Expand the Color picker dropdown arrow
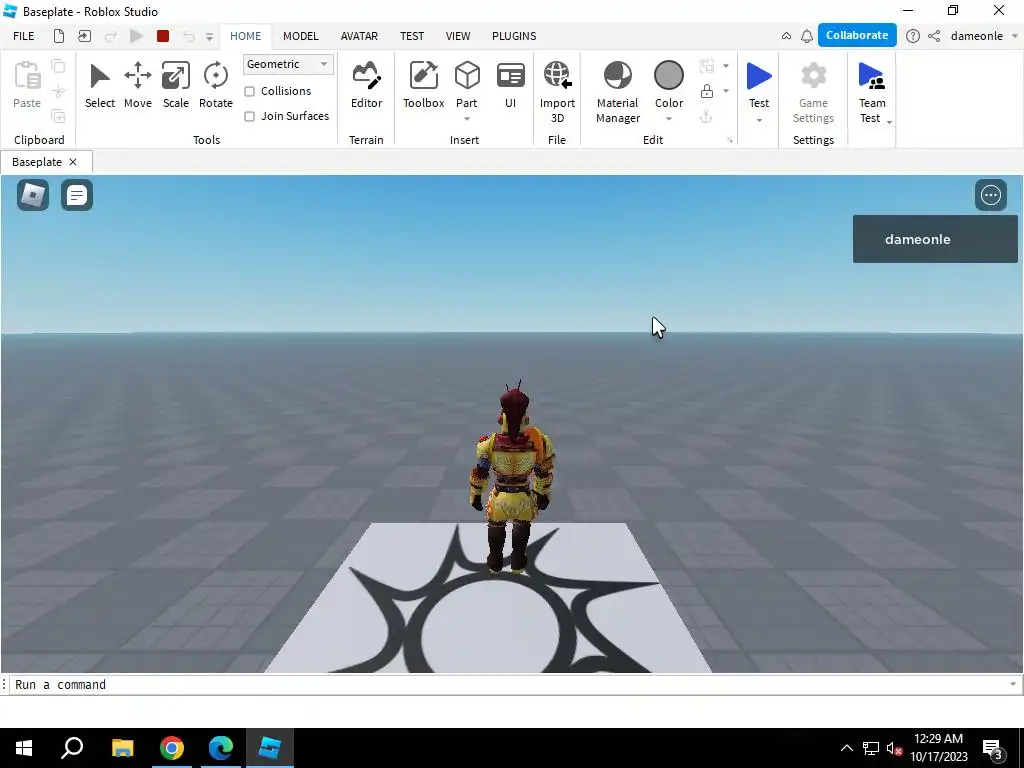 pyautogui.click(x=669, y=119)
